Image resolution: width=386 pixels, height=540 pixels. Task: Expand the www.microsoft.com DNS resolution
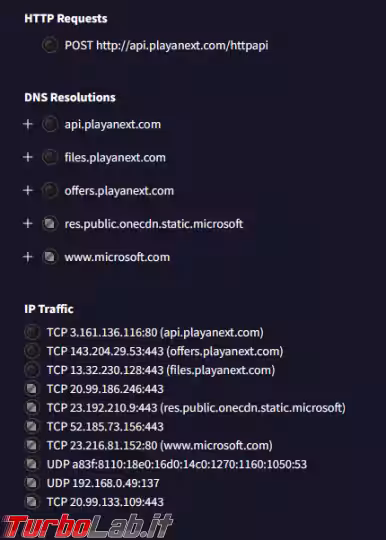point(28,257)
